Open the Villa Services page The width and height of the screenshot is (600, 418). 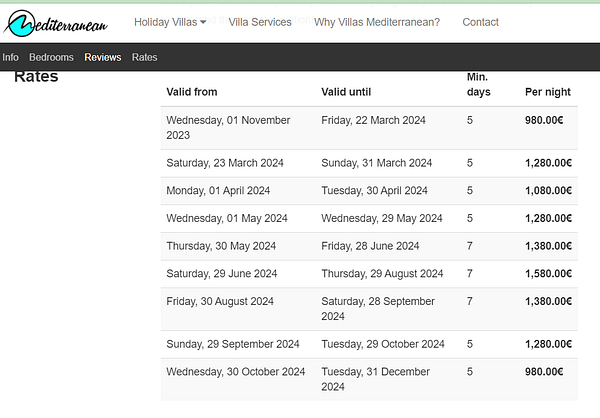click(260, 22)
